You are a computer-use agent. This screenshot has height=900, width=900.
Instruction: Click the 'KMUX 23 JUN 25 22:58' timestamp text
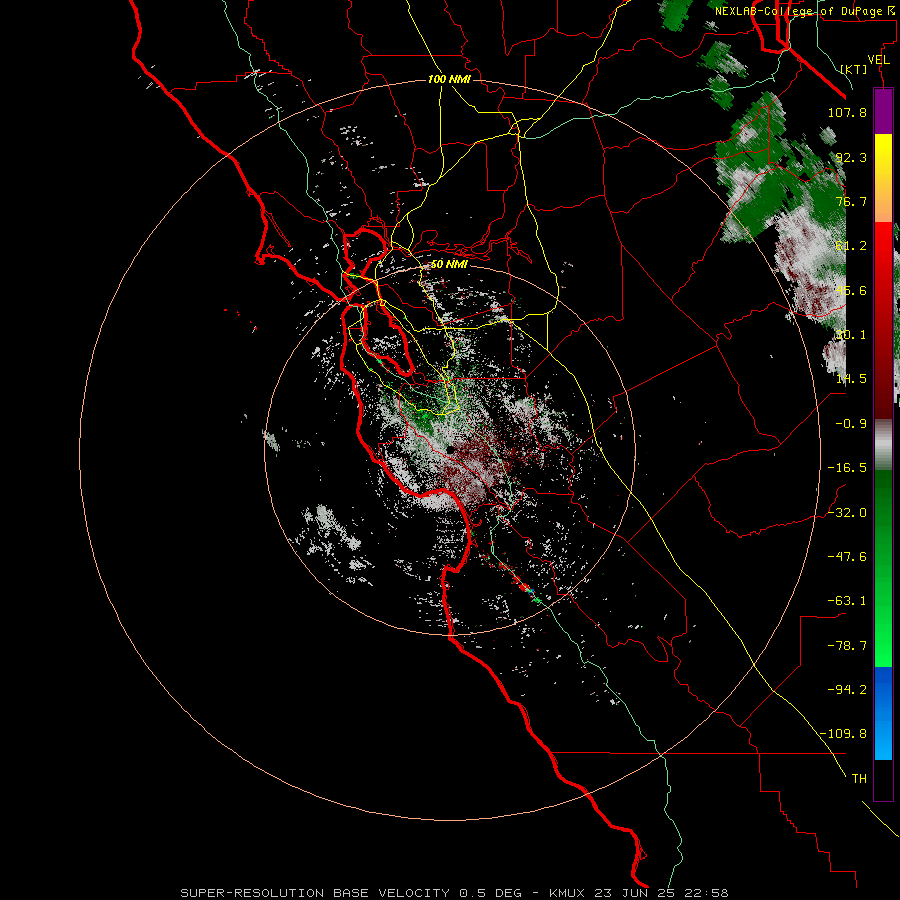[639, 893]
